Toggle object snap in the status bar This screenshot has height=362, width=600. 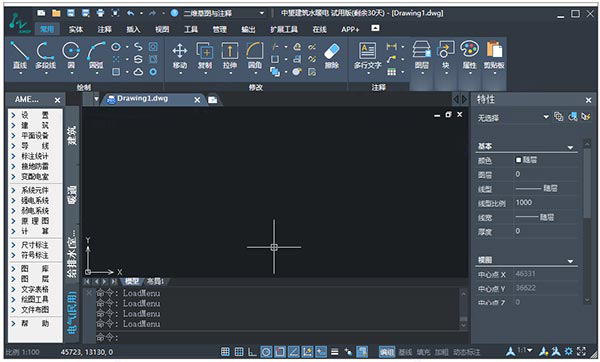(x=280, y=351)
